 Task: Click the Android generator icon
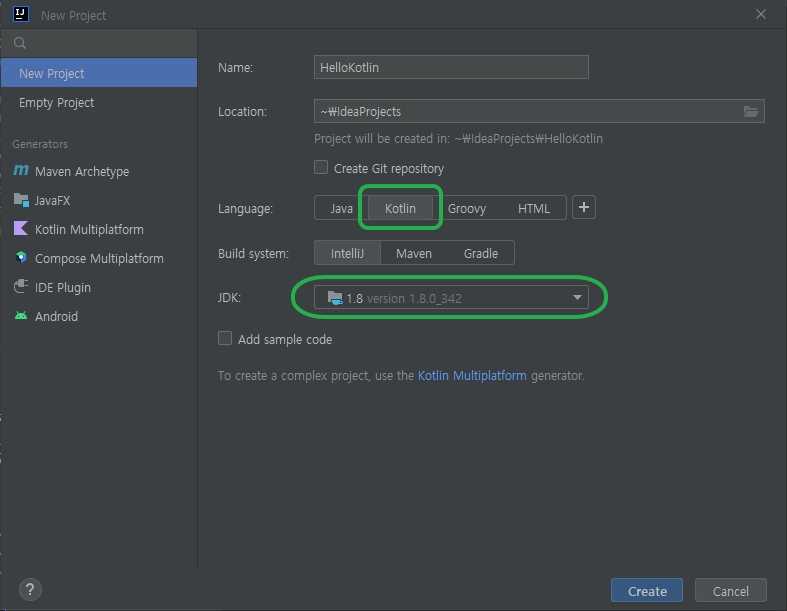point(21,316)
